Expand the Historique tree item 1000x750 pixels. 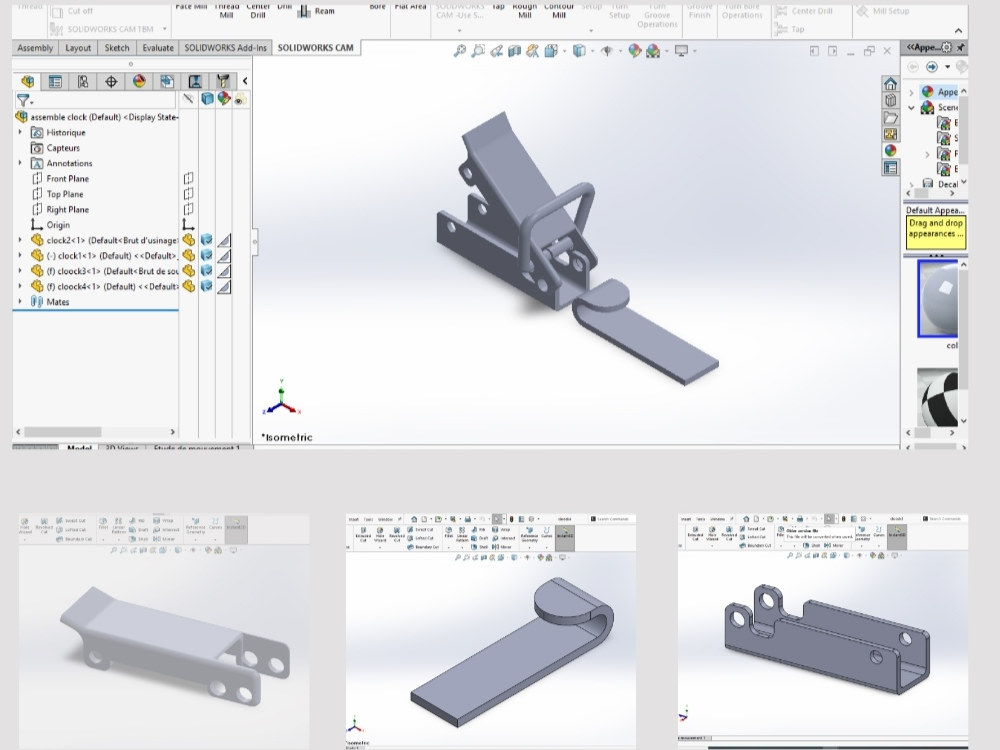coord(18,132)
